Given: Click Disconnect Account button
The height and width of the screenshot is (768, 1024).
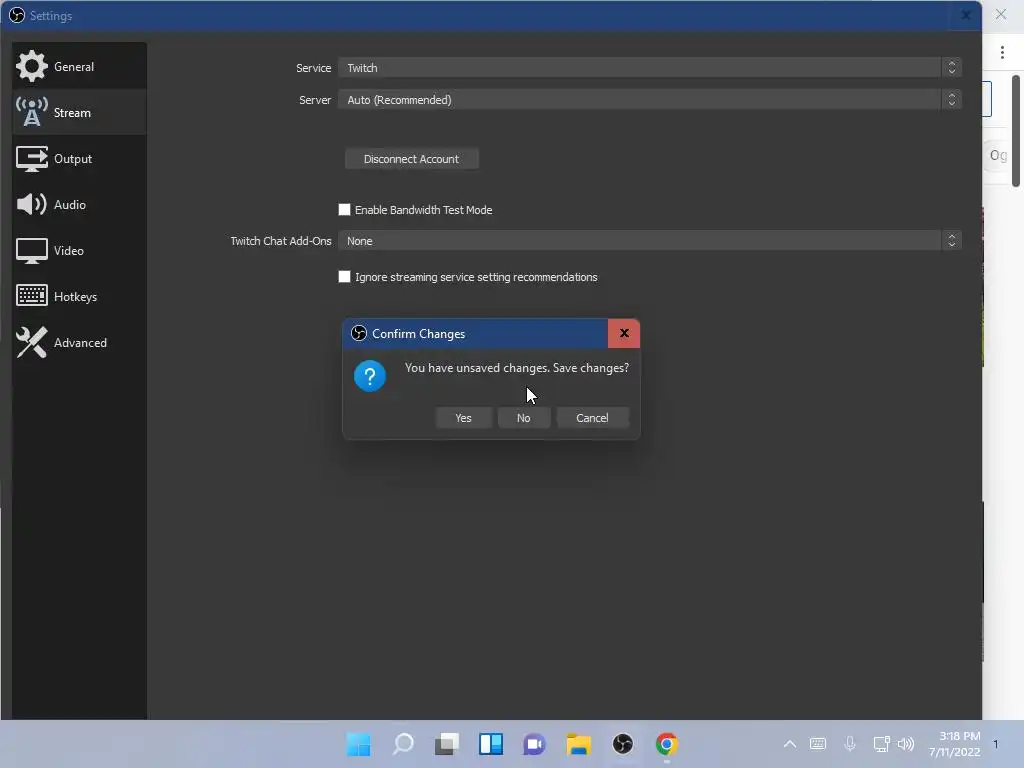Looking at the screenshot, I should [x=411, y=159].
